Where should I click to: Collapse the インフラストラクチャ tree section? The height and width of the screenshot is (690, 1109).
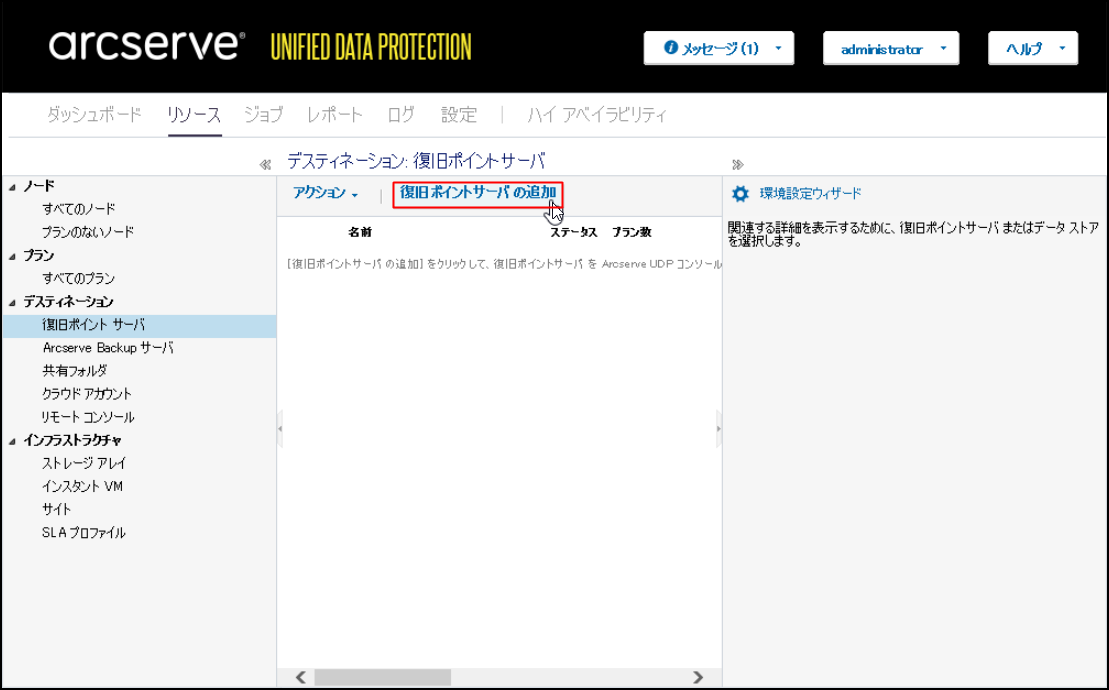tap(12, 441)
